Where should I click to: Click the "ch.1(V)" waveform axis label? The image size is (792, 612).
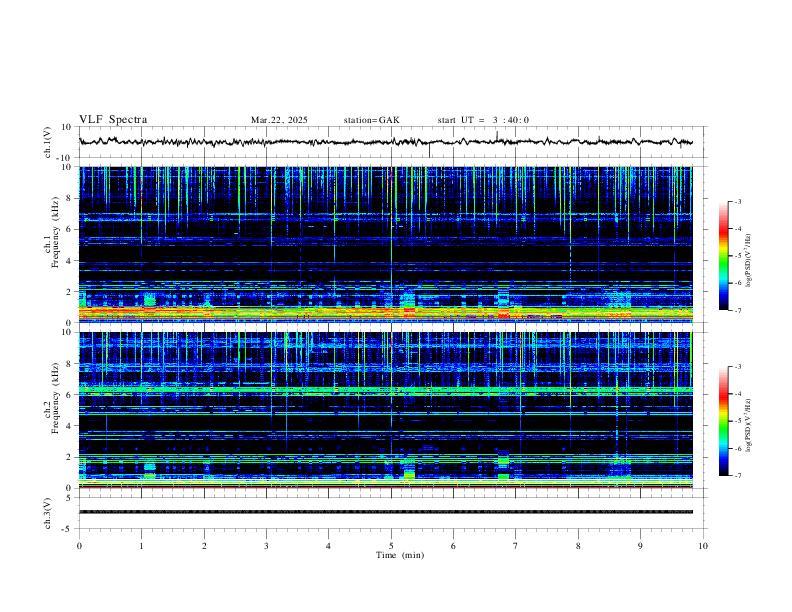click(x=48, y=142)
